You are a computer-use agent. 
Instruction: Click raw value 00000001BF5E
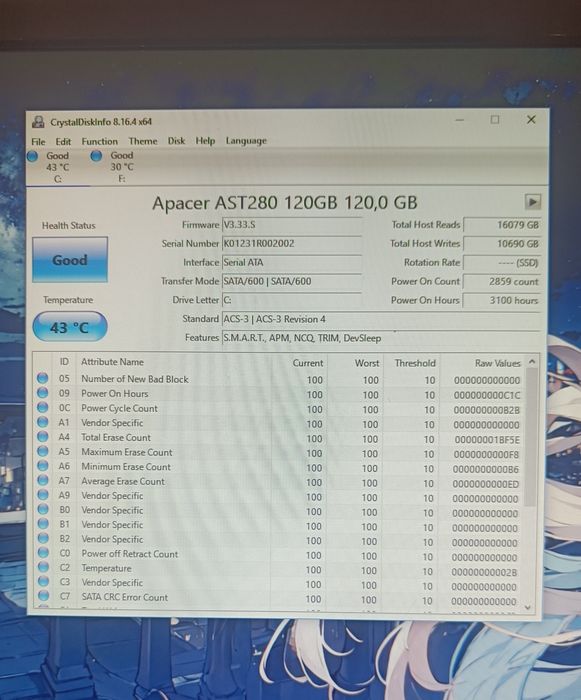pyautogui.click(x=487, y=440)
